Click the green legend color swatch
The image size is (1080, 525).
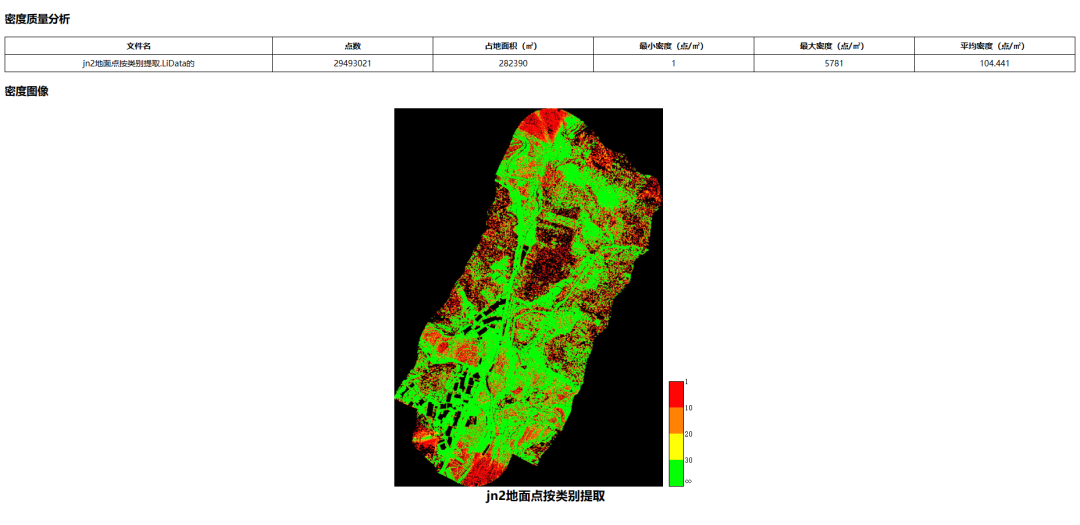tap(676, 473)
